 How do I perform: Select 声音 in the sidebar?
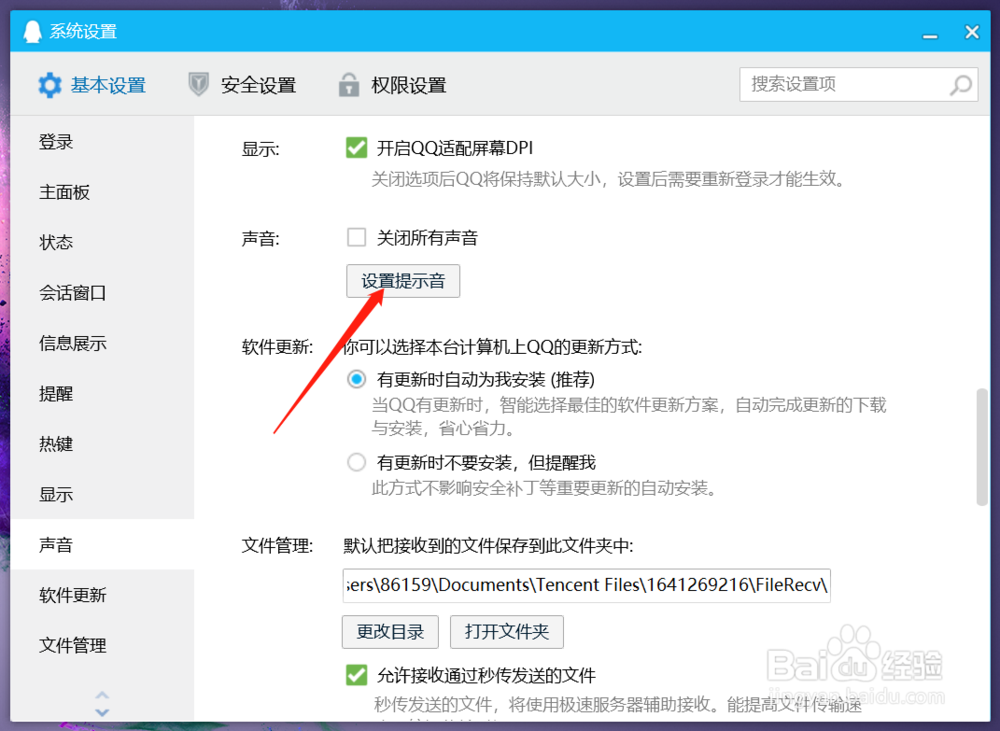[x=102, y=545]
